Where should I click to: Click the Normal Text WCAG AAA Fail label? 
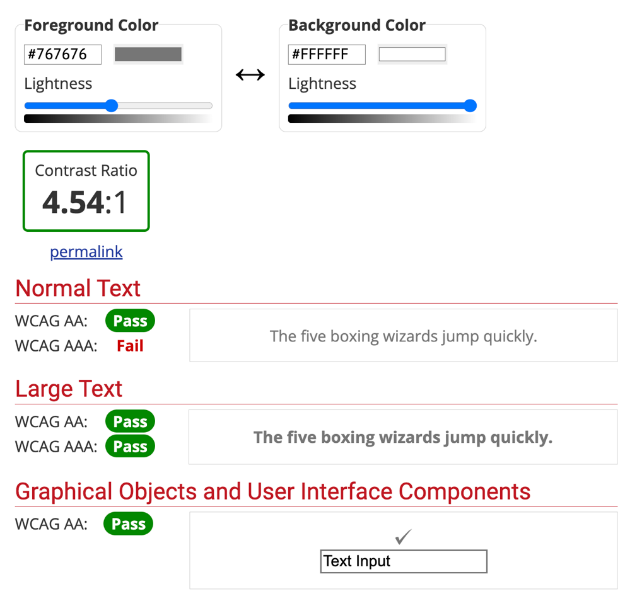point(130,346)
